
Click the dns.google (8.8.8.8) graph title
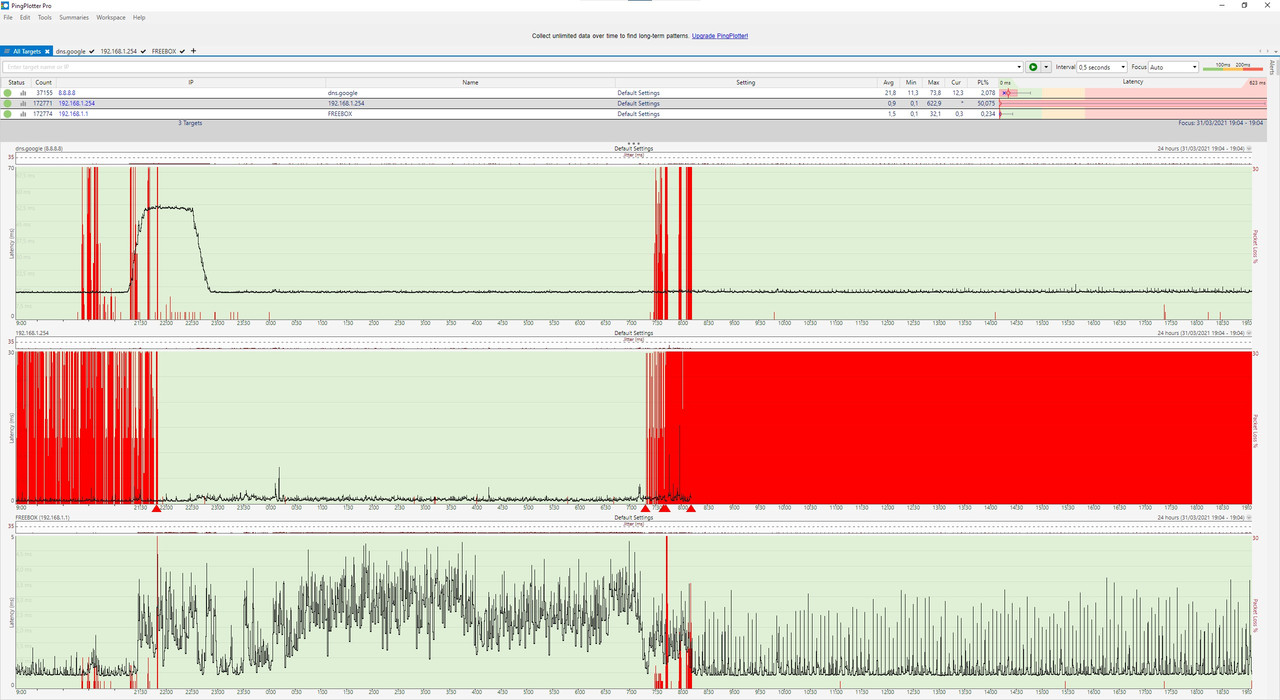coord(41,148)
